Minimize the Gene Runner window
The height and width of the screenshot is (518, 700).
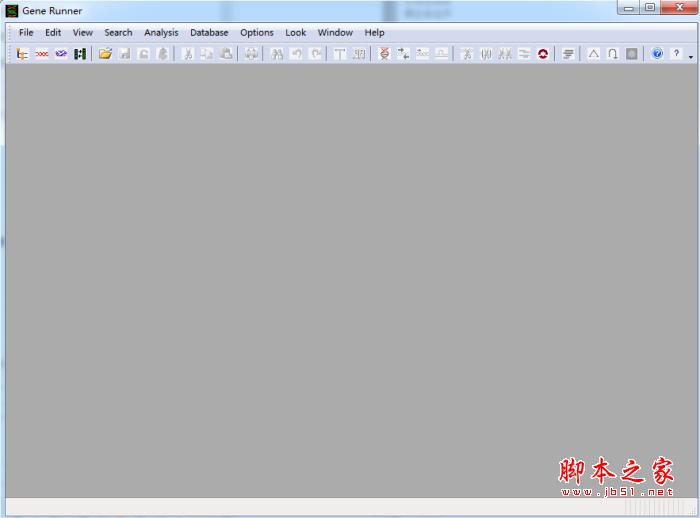[x=629, y=8]
